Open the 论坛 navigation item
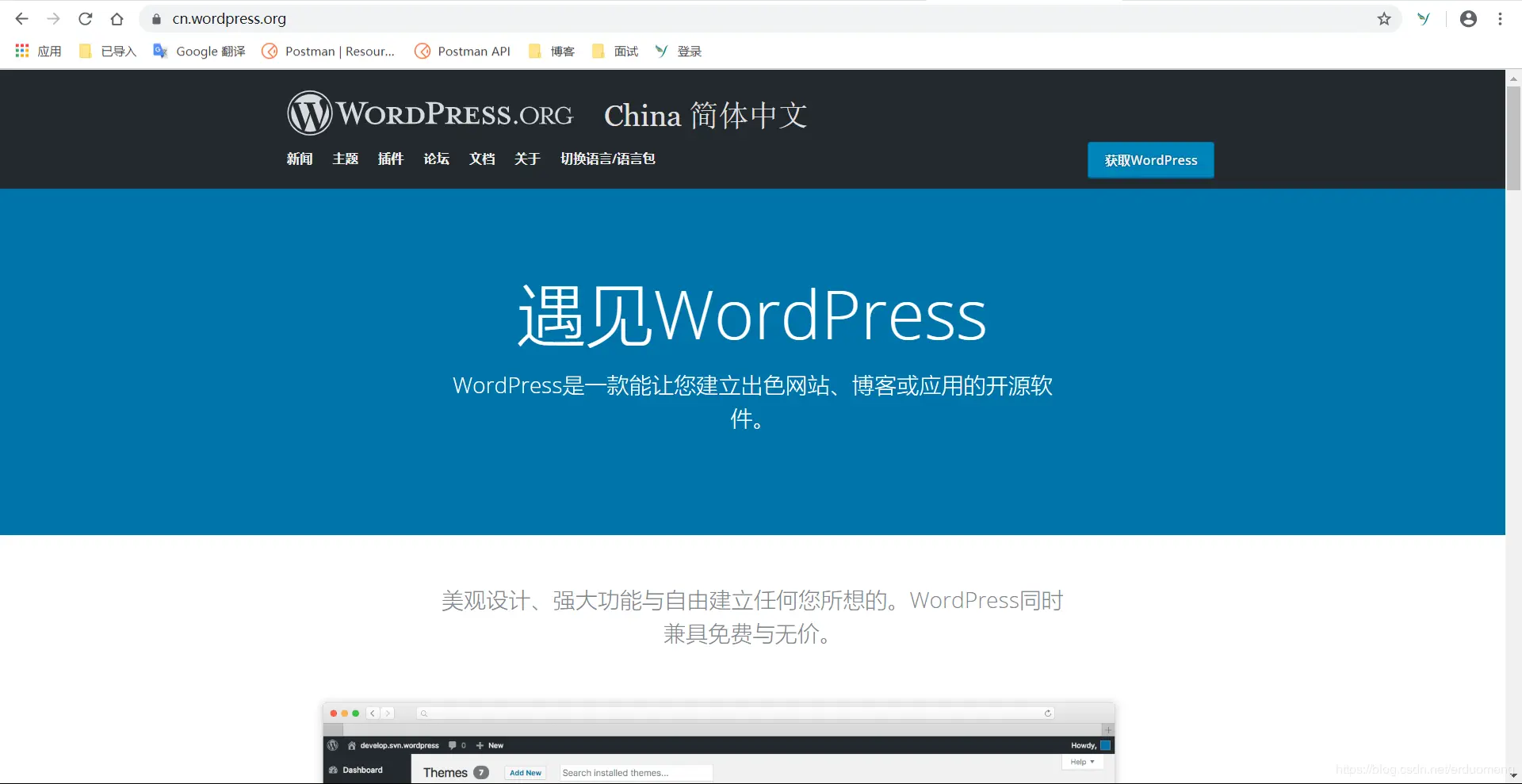The image size is (1522, 784). pyautogui.click(x=436, y=159)
